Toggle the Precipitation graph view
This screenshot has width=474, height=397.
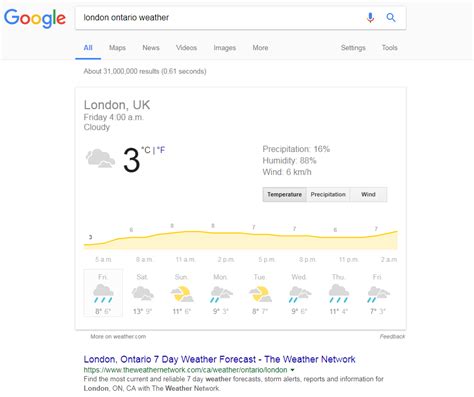pos(328,195)
